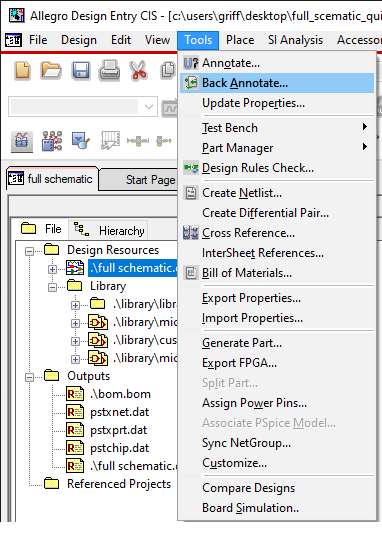Viewport: 382px width, 552px height.
Task: Open the toolbar combo box dropdown arrow
Action: [x=149, y=107]
